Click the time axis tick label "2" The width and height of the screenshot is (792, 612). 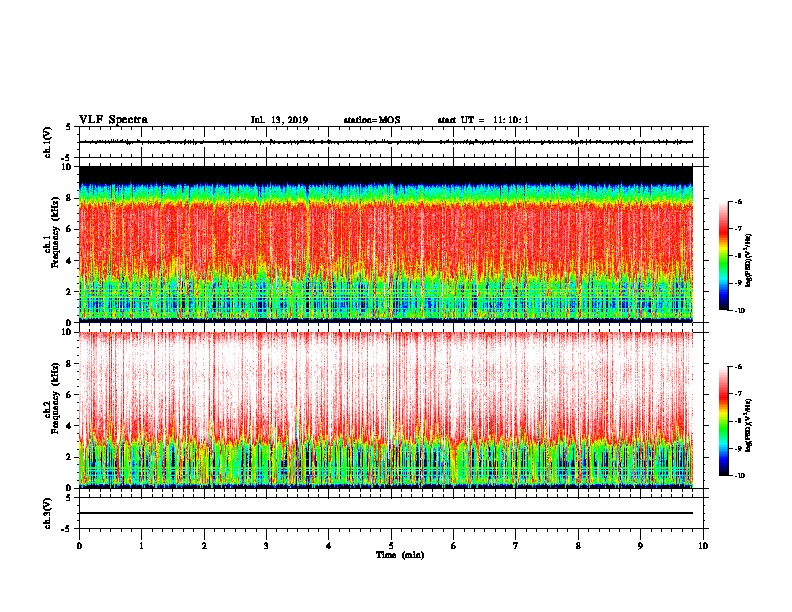click(x=204, y=546)
